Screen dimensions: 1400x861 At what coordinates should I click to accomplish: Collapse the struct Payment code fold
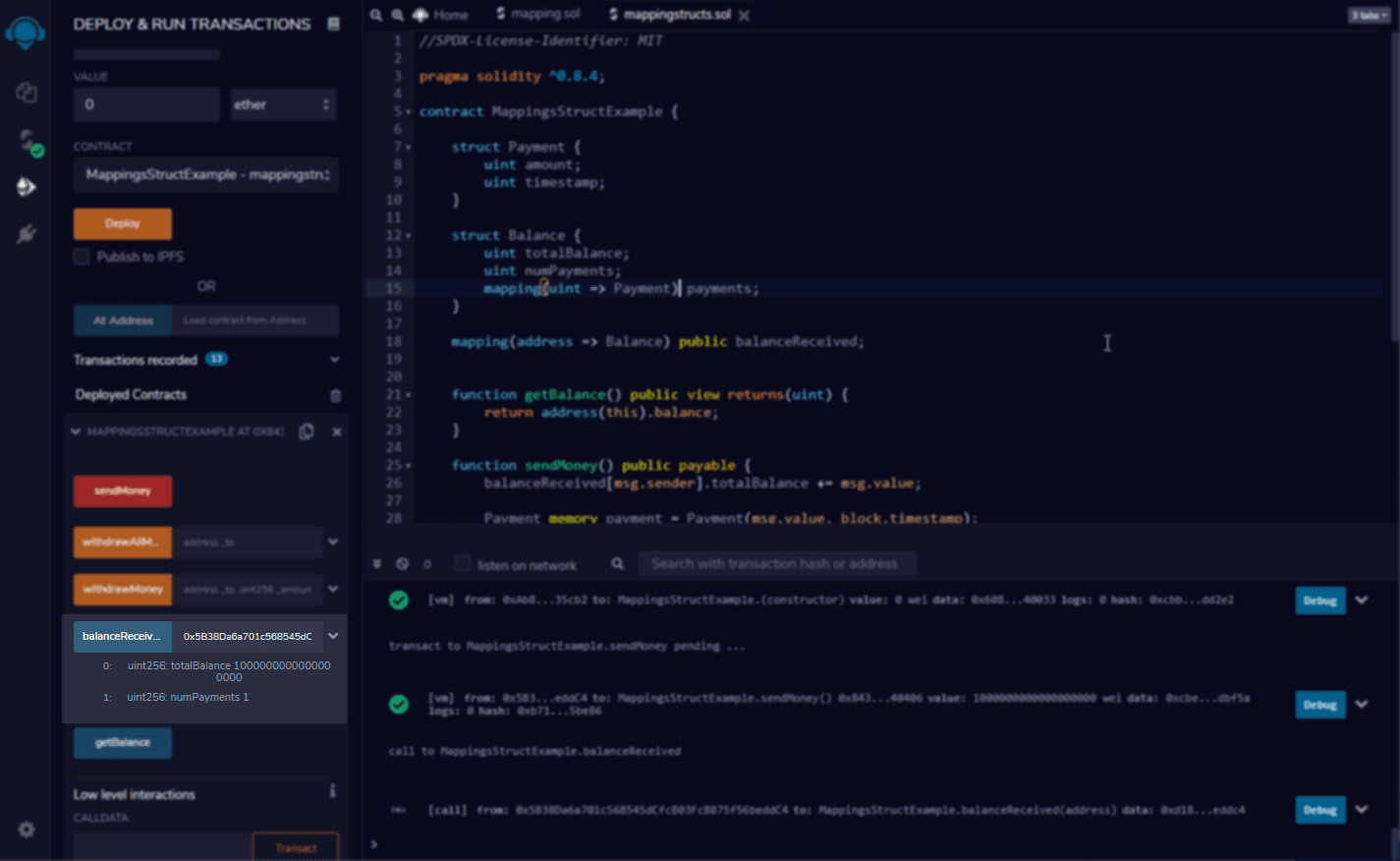tap(409, 147)
